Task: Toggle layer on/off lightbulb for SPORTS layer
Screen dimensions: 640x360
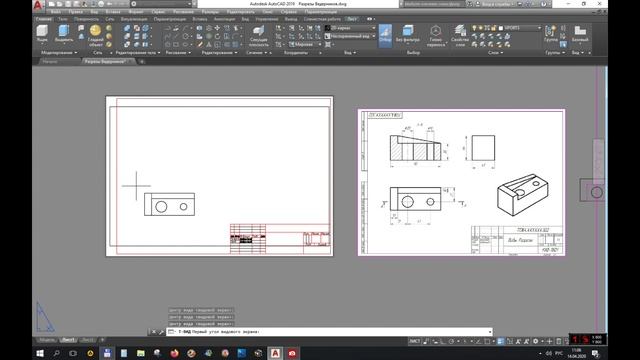Action: point(474,28)
